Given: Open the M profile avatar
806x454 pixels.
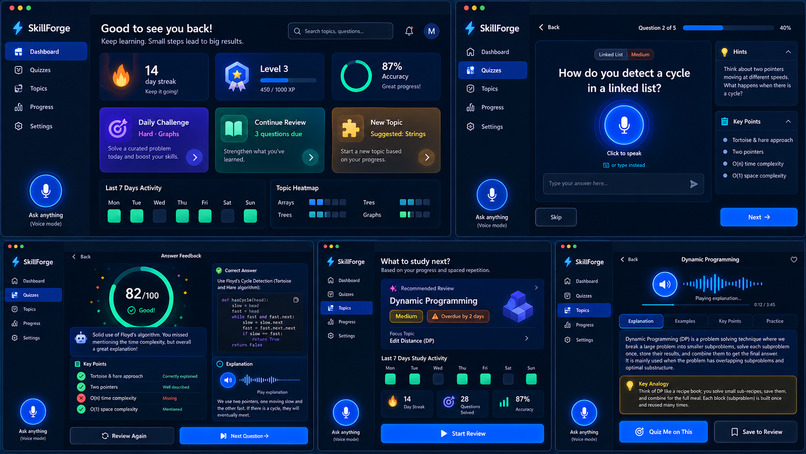Looking at the screenshot, I should click(431, 31).
